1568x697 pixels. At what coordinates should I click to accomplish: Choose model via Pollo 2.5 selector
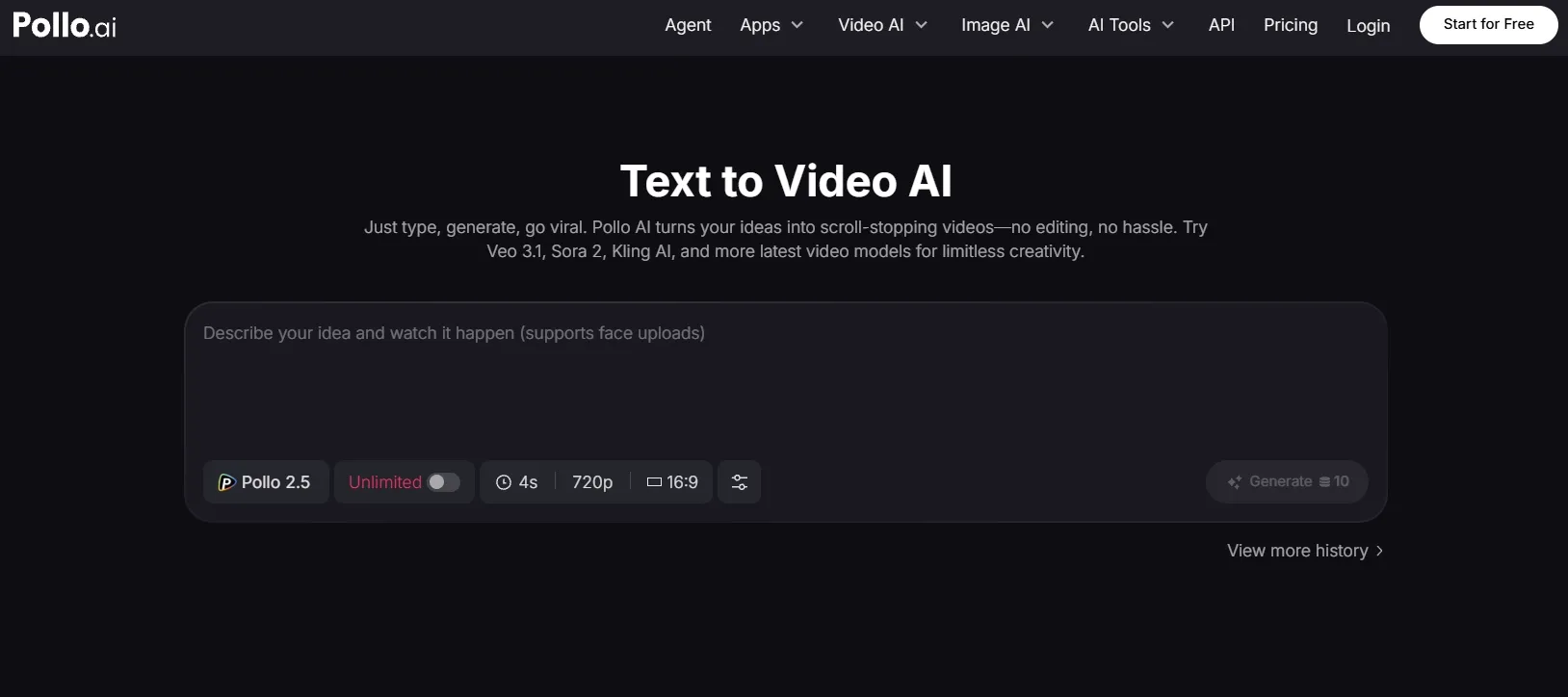[x=266, y=482]
